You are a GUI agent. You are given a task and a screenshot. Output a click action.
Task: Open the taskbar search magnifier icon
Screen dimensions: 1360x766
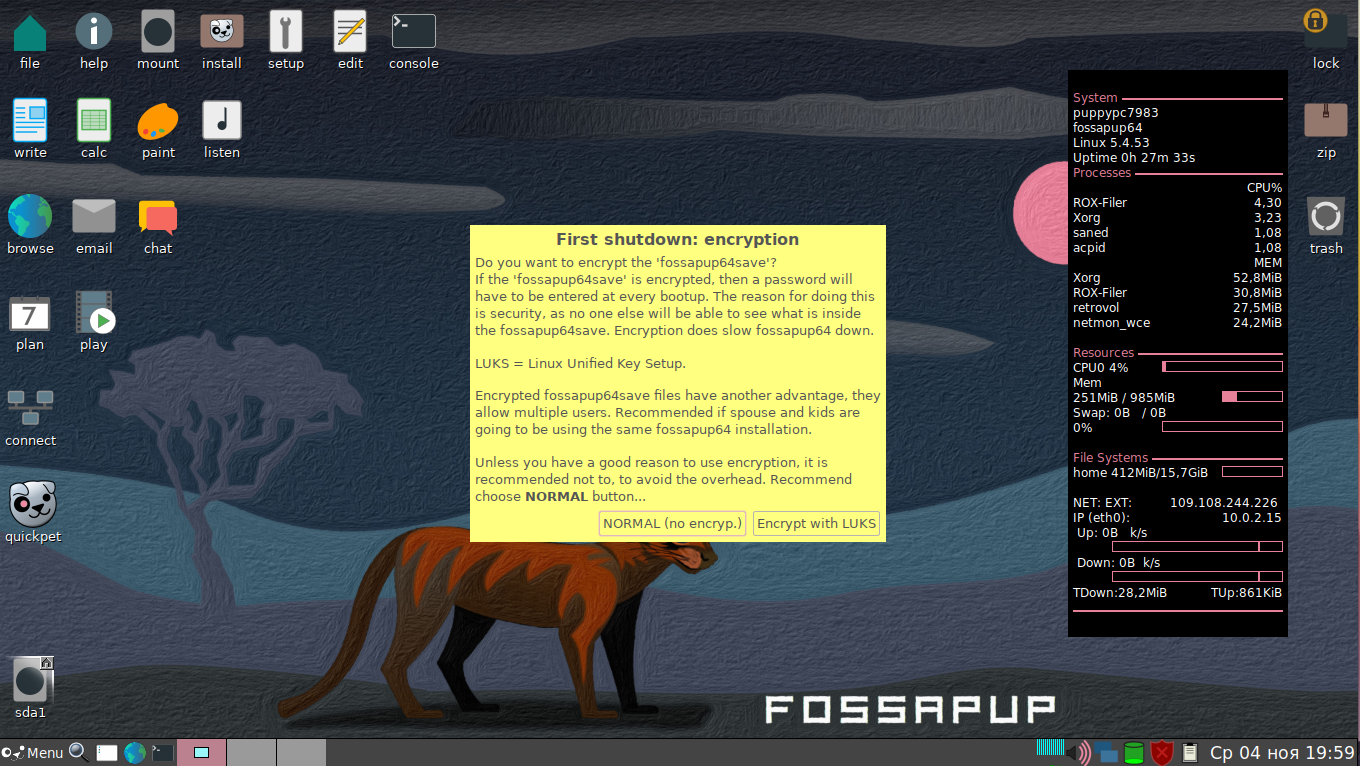(79, 752)
